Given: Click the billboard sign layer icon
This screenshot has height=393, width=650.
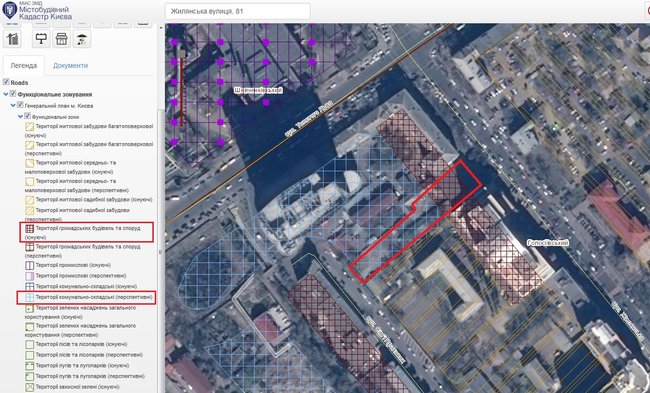Looking at the screenshot, I should tap(41, 39).
